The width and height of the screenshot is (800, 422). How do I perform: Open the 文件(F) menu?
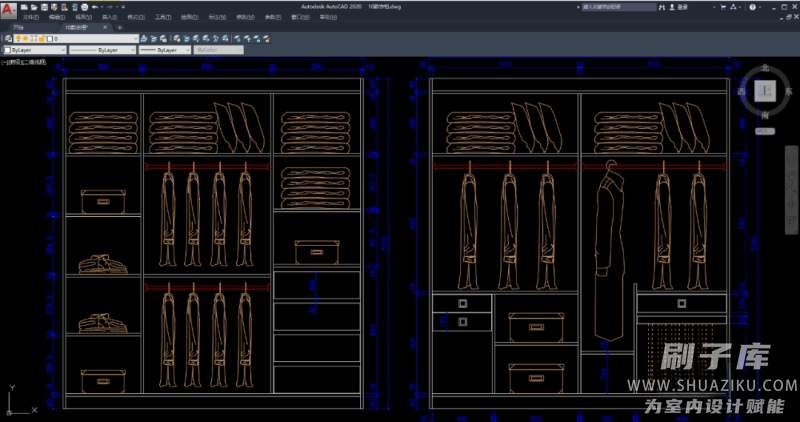(x=31, y=17)
